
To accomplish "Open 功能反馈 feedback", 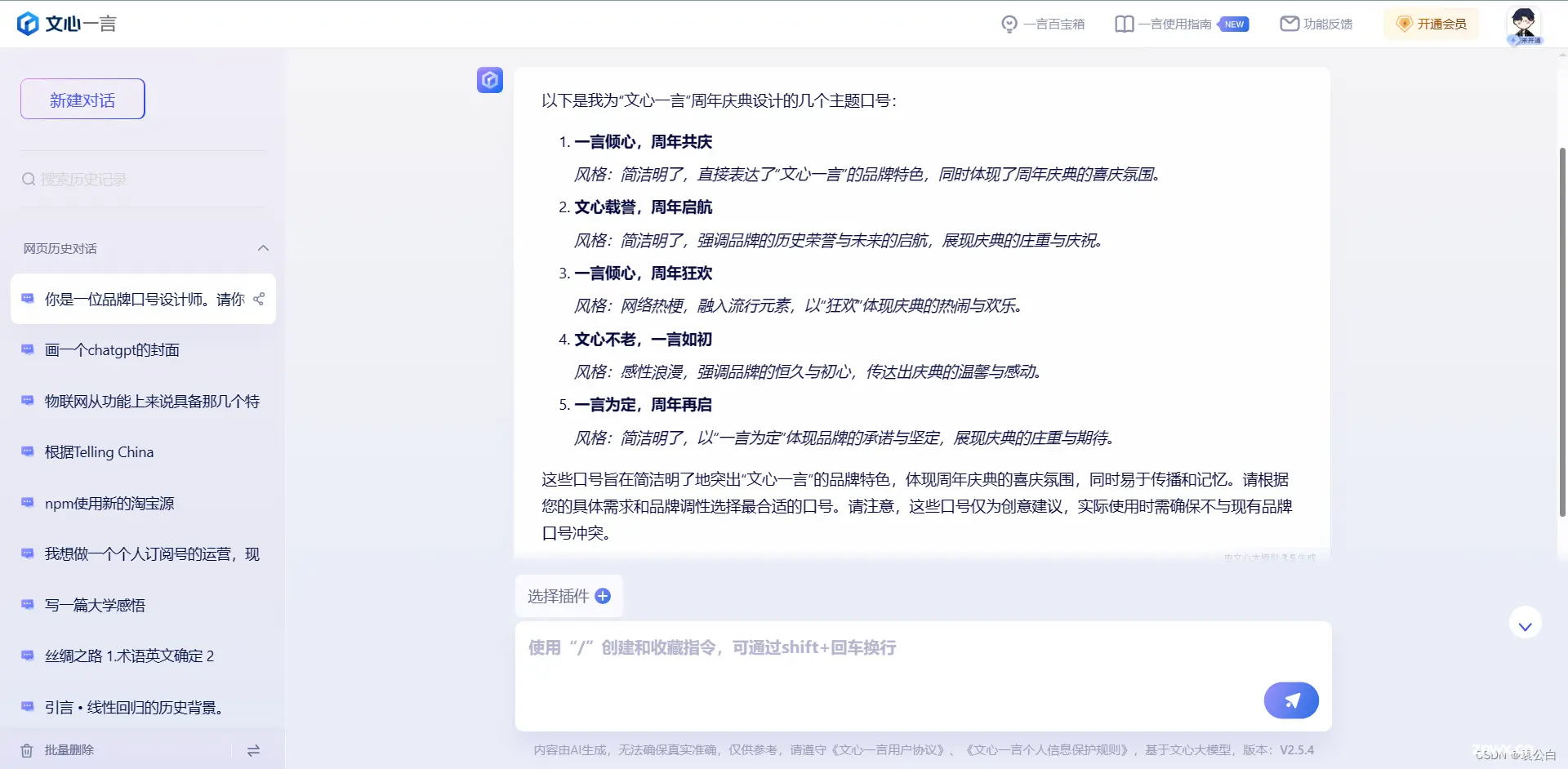I will (1316, 24).
